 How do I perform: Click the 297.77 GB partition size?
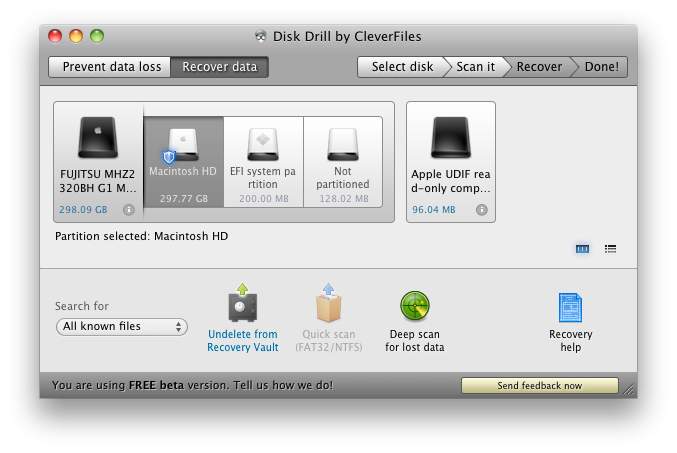coord(184,199)
